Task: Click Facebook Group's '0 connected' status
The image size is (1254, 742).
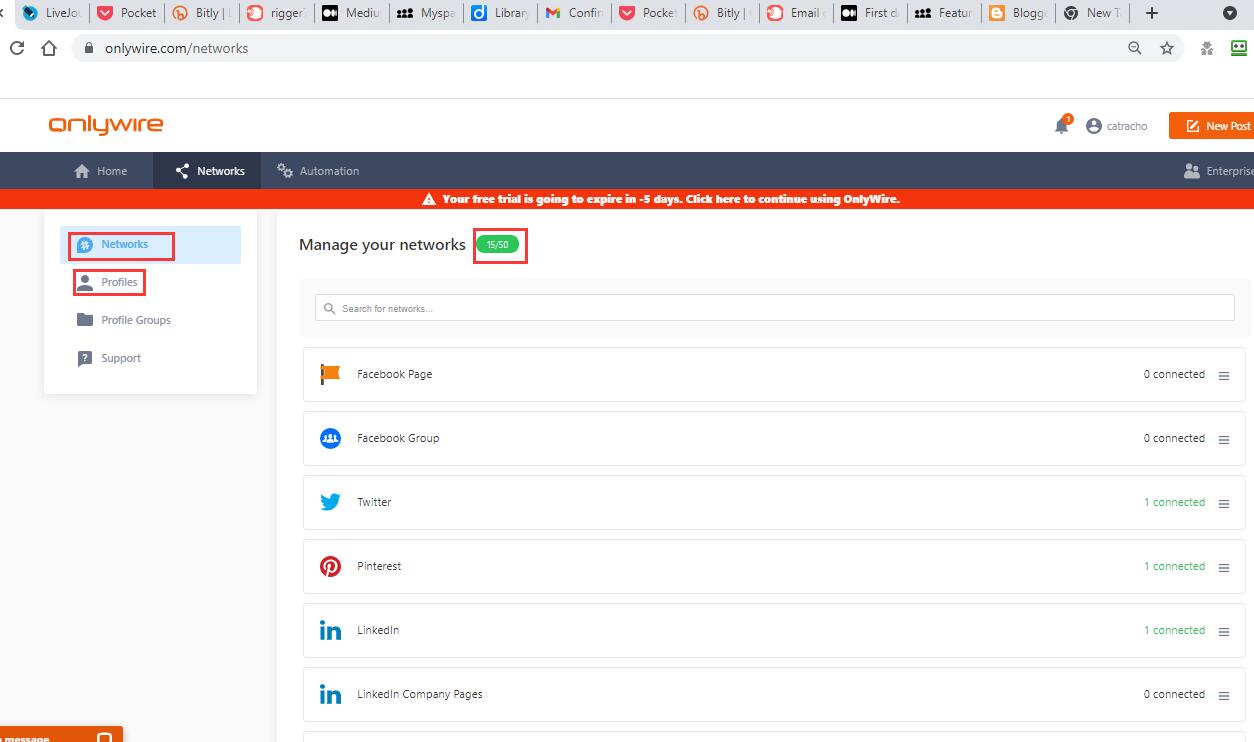Action: pos(1174,438)
